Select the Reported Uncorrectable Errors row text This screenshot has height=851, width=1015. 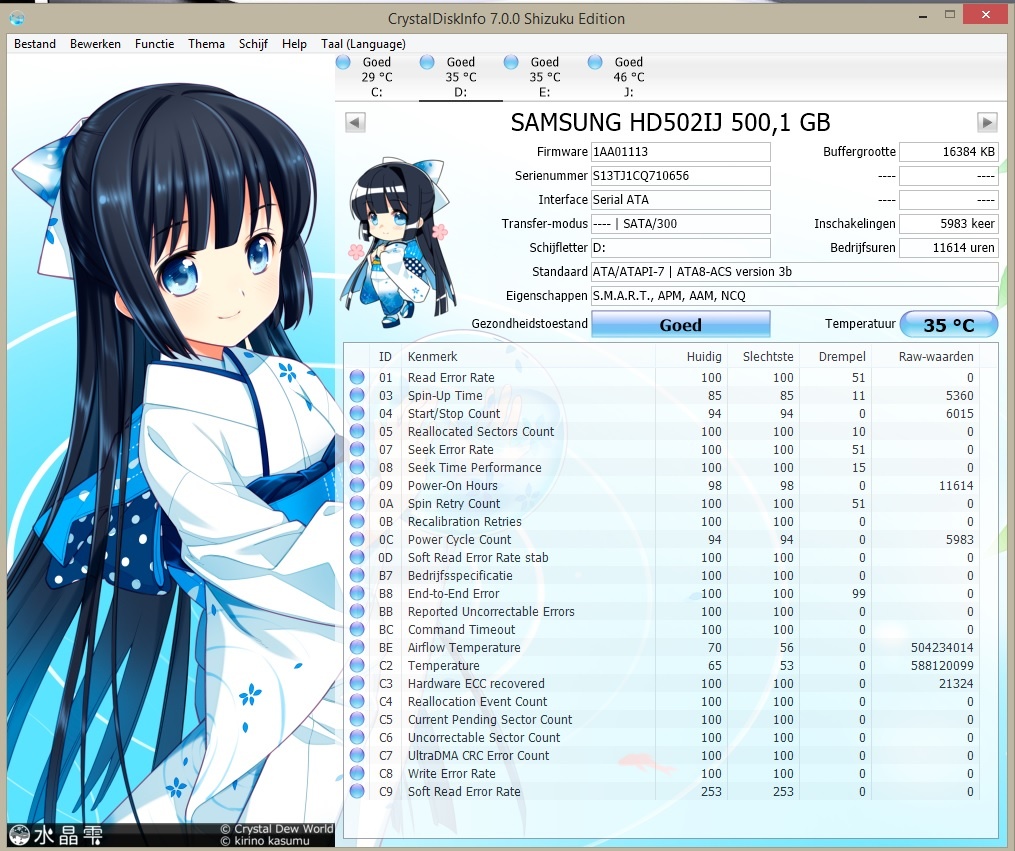(x=491, y=612)
